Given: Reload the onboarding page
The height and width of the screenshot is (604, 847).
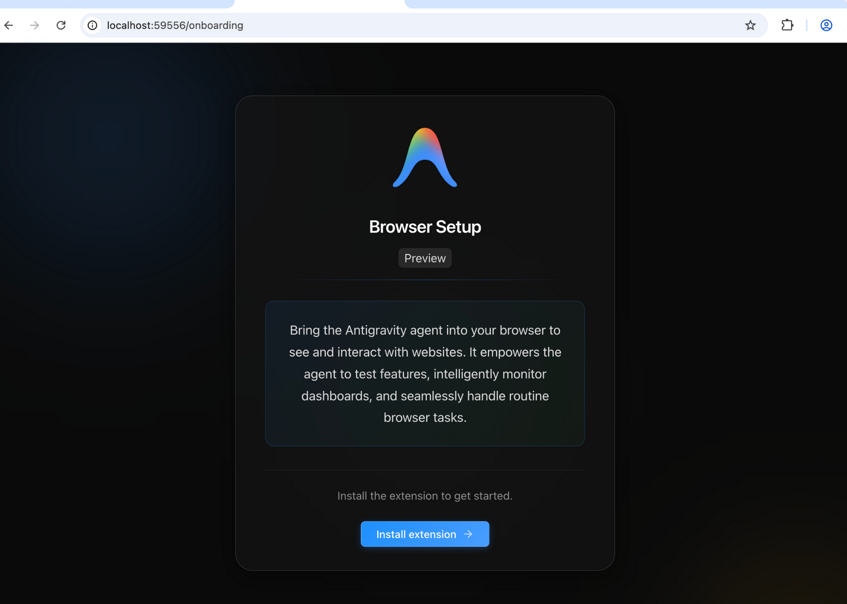Looking at the screenshot, I should pos(61,25).
